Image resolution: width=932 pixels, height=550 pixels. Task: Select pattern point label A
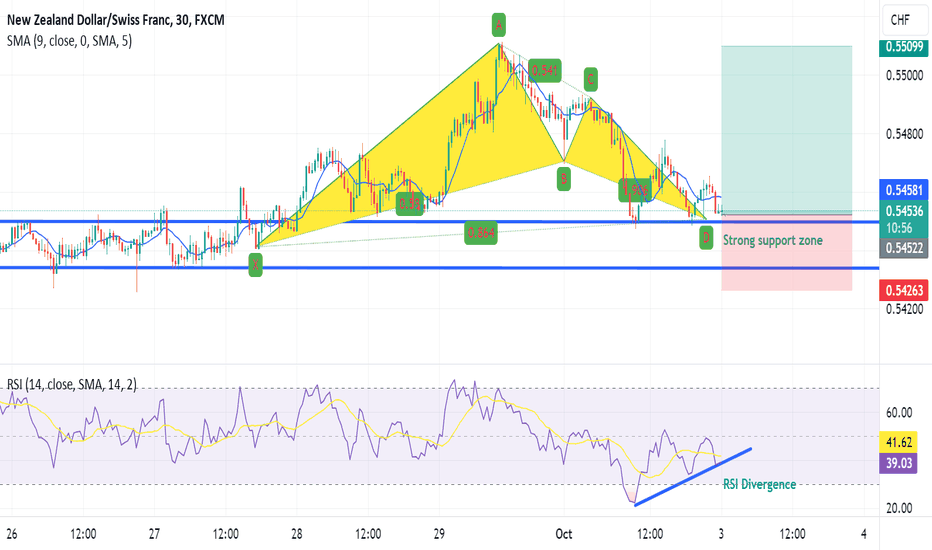tap(499, 25)
